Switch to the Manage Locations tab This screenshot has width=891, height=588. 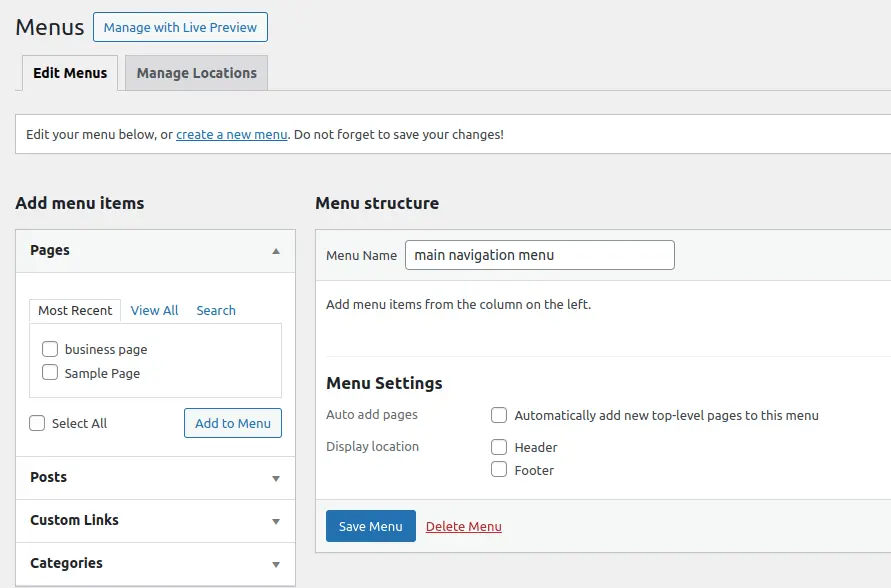pyautogui.click(x=195, y=73)
